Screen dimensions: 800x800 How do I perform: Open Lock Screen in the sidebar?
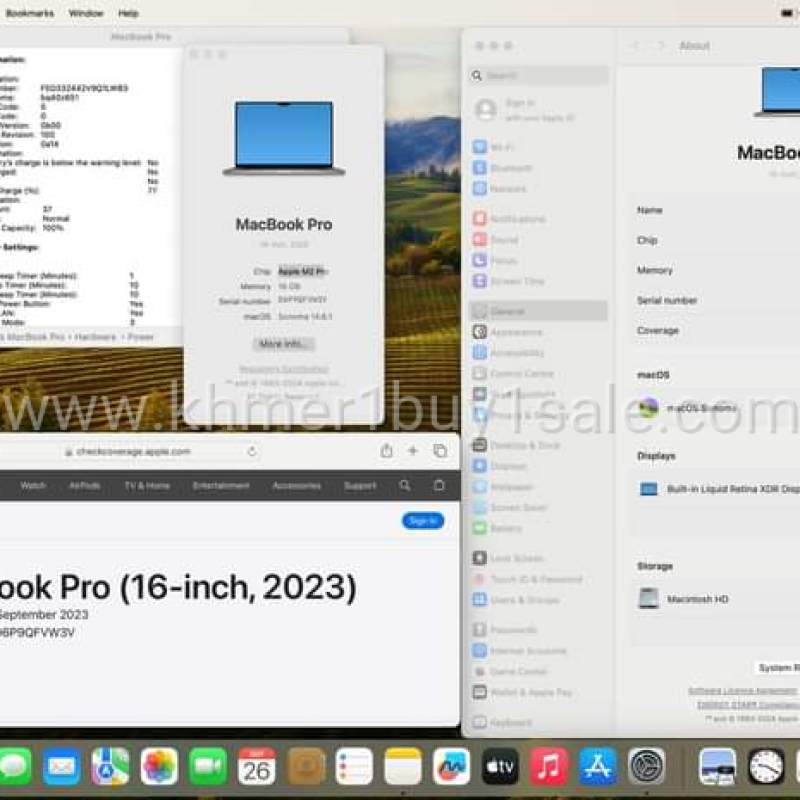pos(538,558)
